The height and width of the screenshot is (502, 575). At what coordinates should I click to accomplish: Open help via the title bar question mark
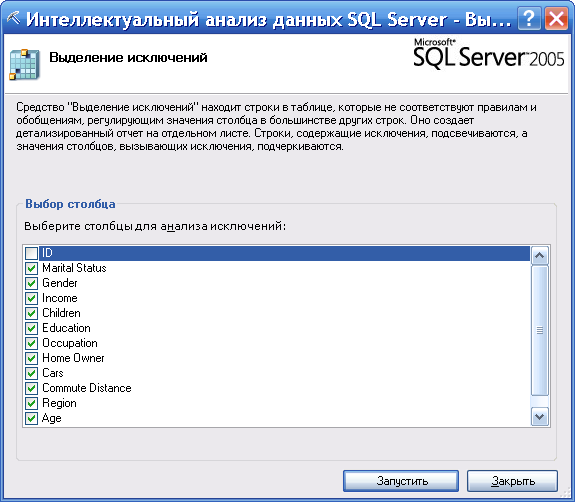[x=528, y=18]
